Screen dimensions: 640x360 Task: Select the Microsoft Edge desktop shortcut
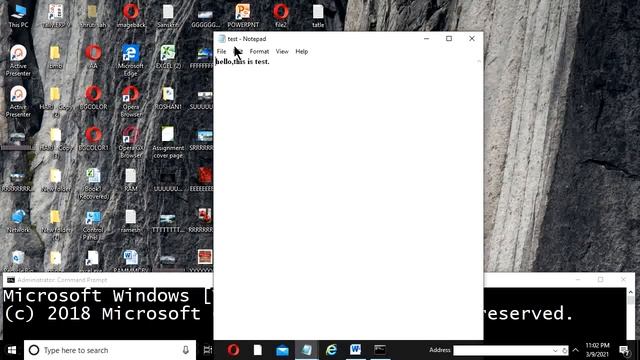coord(131,60)
